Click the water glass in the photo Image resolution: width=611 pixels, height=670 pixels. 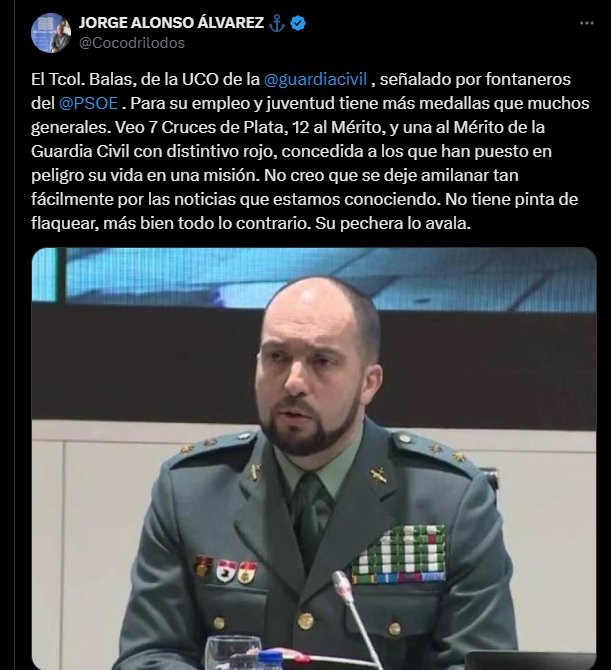[233, 653]
